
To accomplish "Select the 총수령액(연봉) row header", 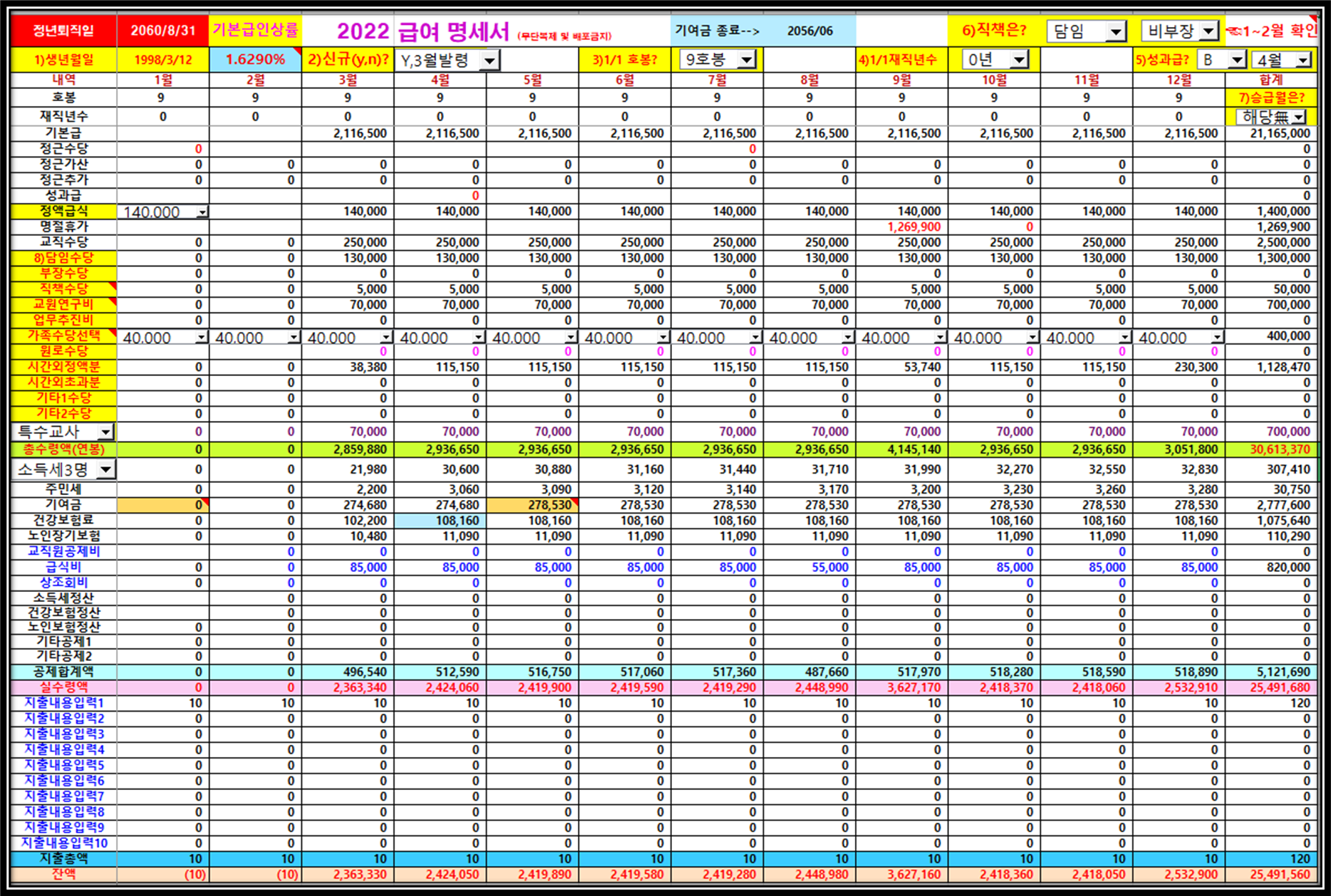I will pos(64,449).
